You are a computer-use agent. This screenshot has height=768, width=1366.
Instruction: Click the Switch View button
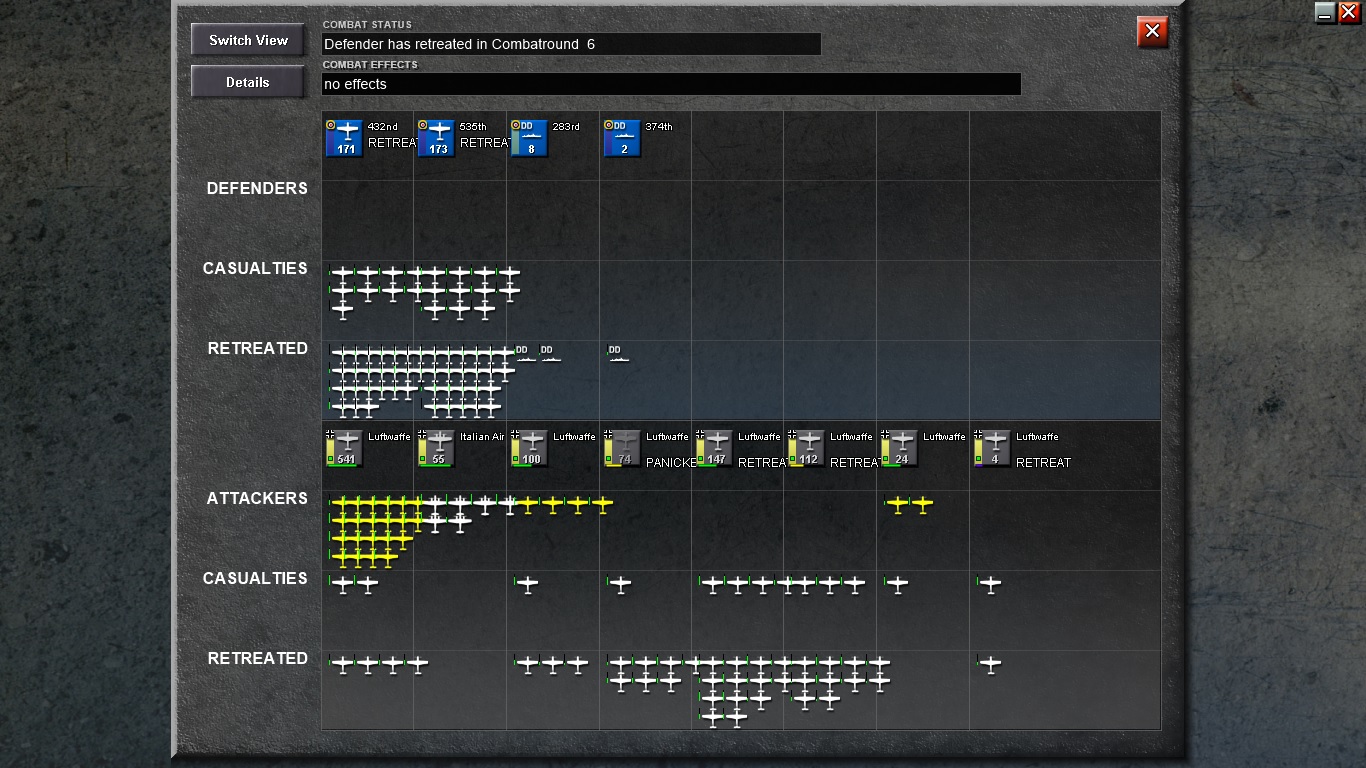point(248,40)
